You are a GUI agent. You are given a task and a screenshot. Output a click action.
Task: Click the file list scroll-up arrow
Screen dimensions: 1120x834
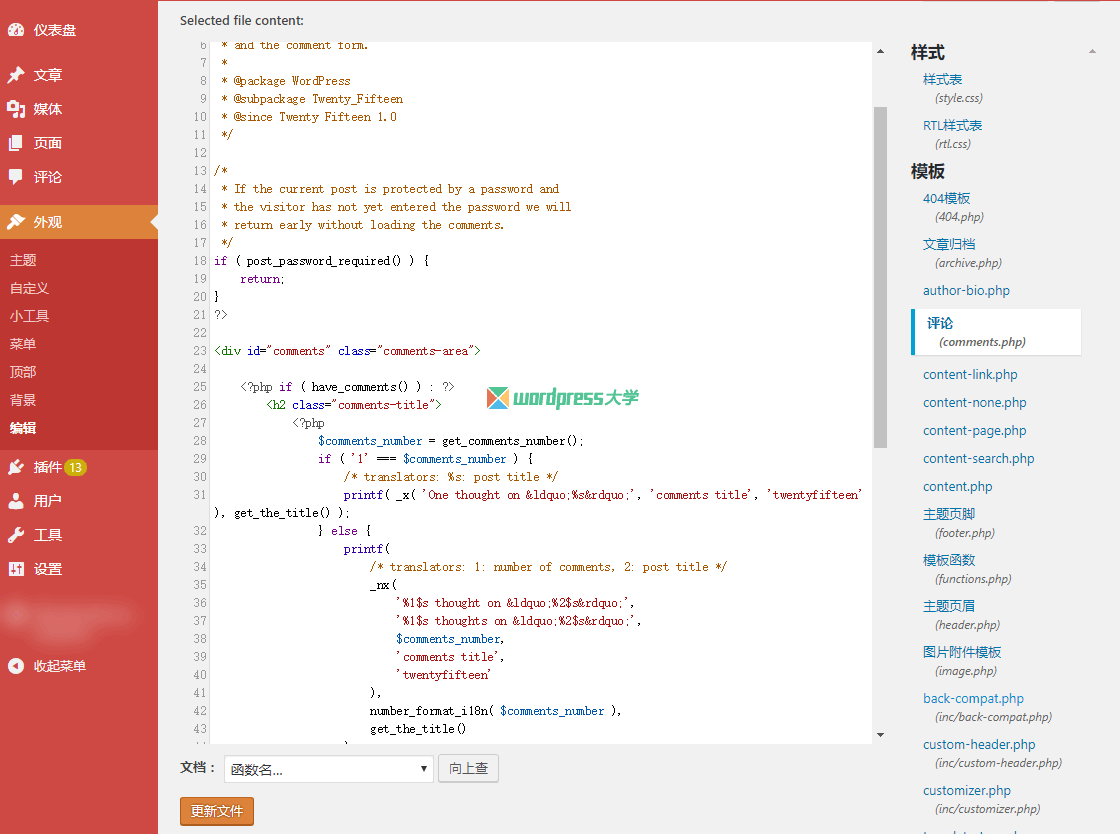1092,51
